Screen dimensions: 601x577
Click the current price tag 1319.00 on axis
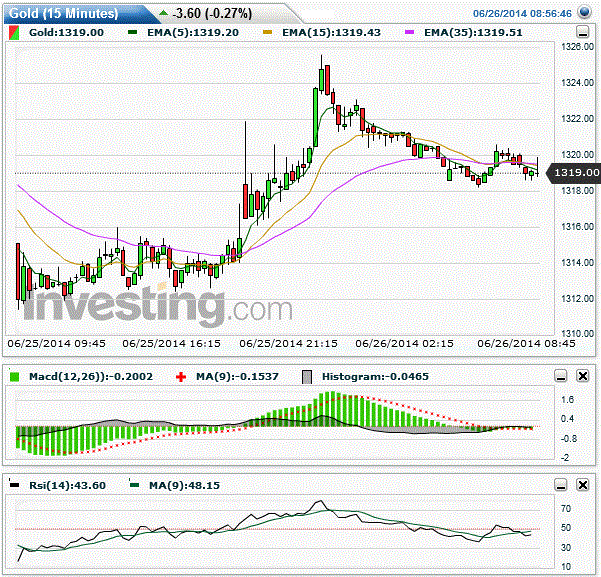click(573, 173)
